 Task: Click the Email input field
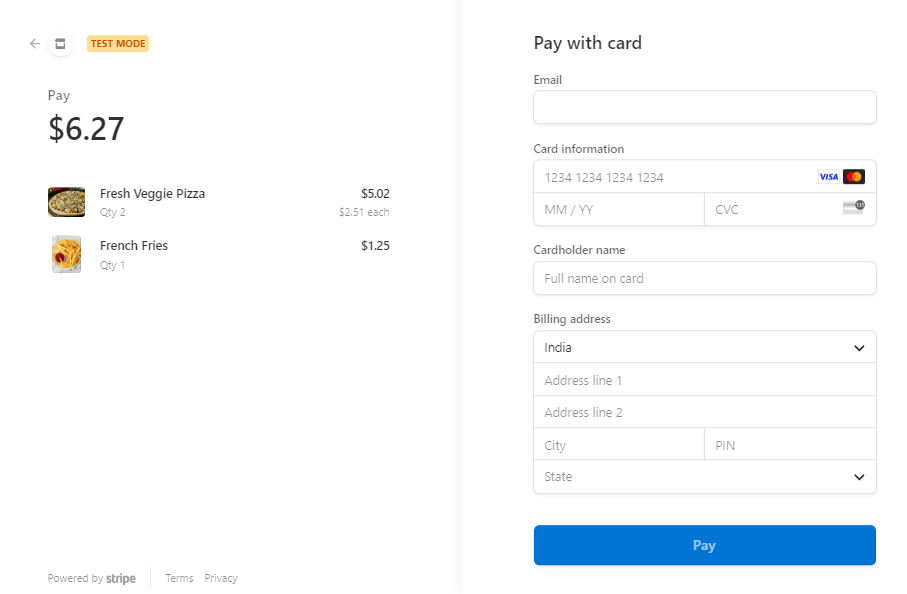[704, 107]
